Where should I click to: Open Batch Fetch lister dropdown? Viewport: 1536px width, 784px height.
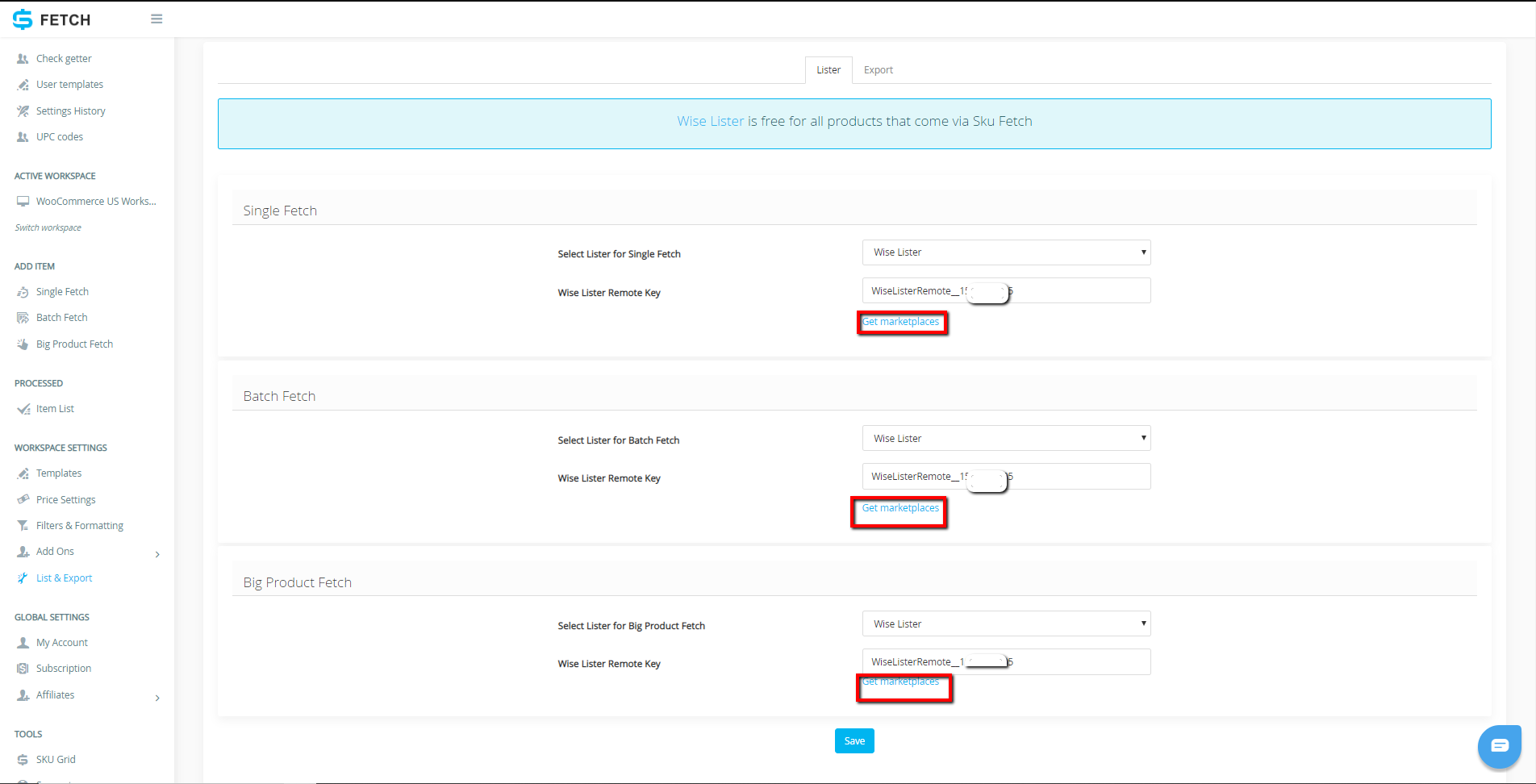[x=1006, y=438]
